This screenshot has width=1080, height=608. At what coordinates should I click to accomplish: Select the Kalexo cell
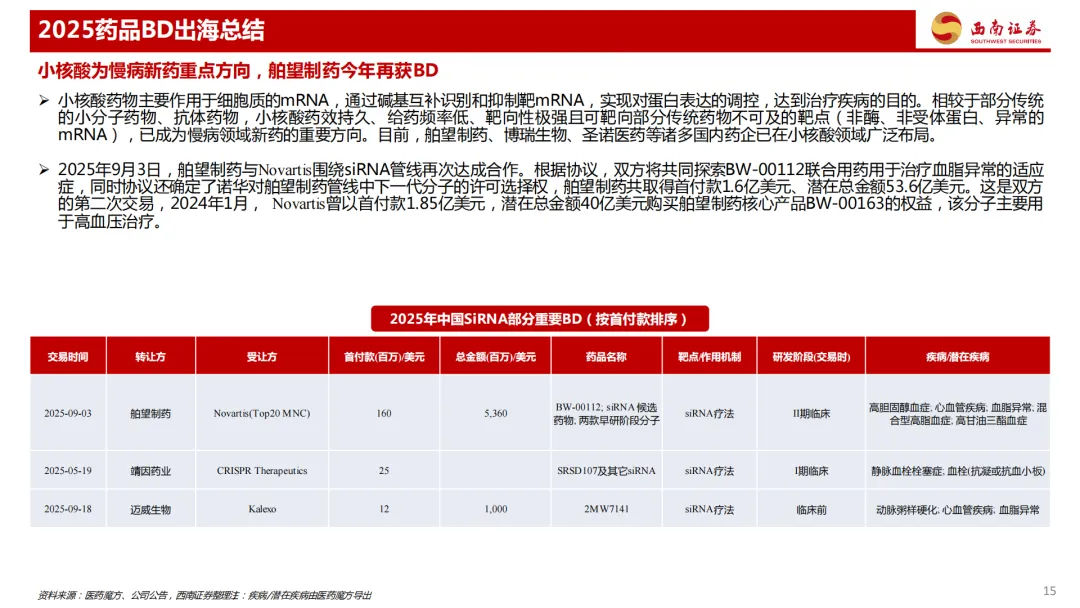point(262,509)
